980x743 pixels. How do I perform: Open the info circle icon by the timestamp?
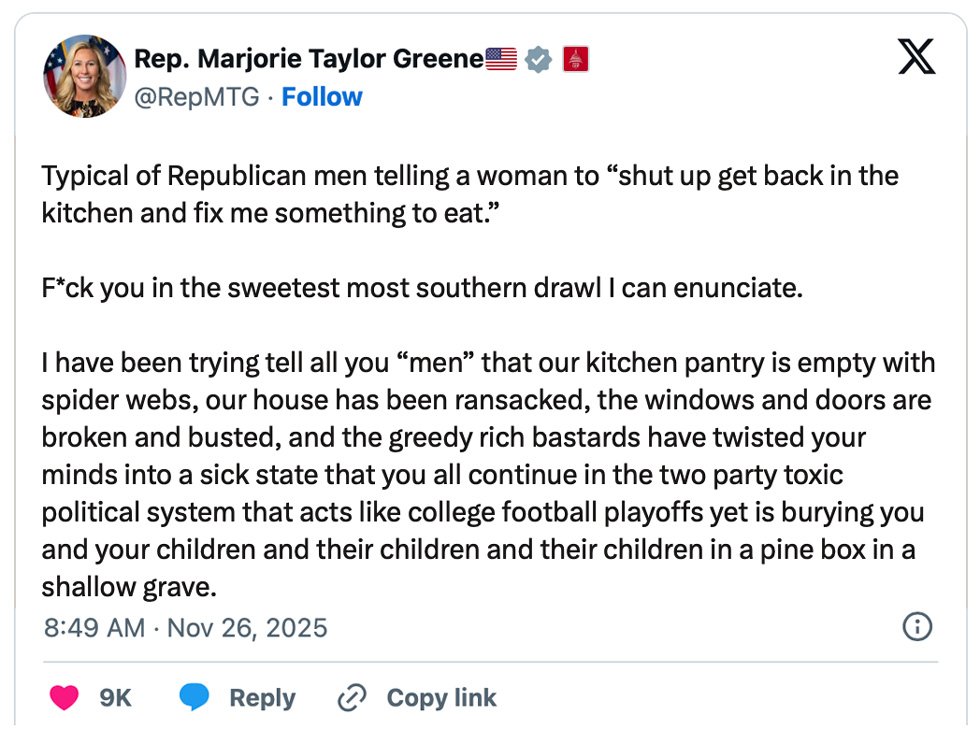click(x=917, y=627)
